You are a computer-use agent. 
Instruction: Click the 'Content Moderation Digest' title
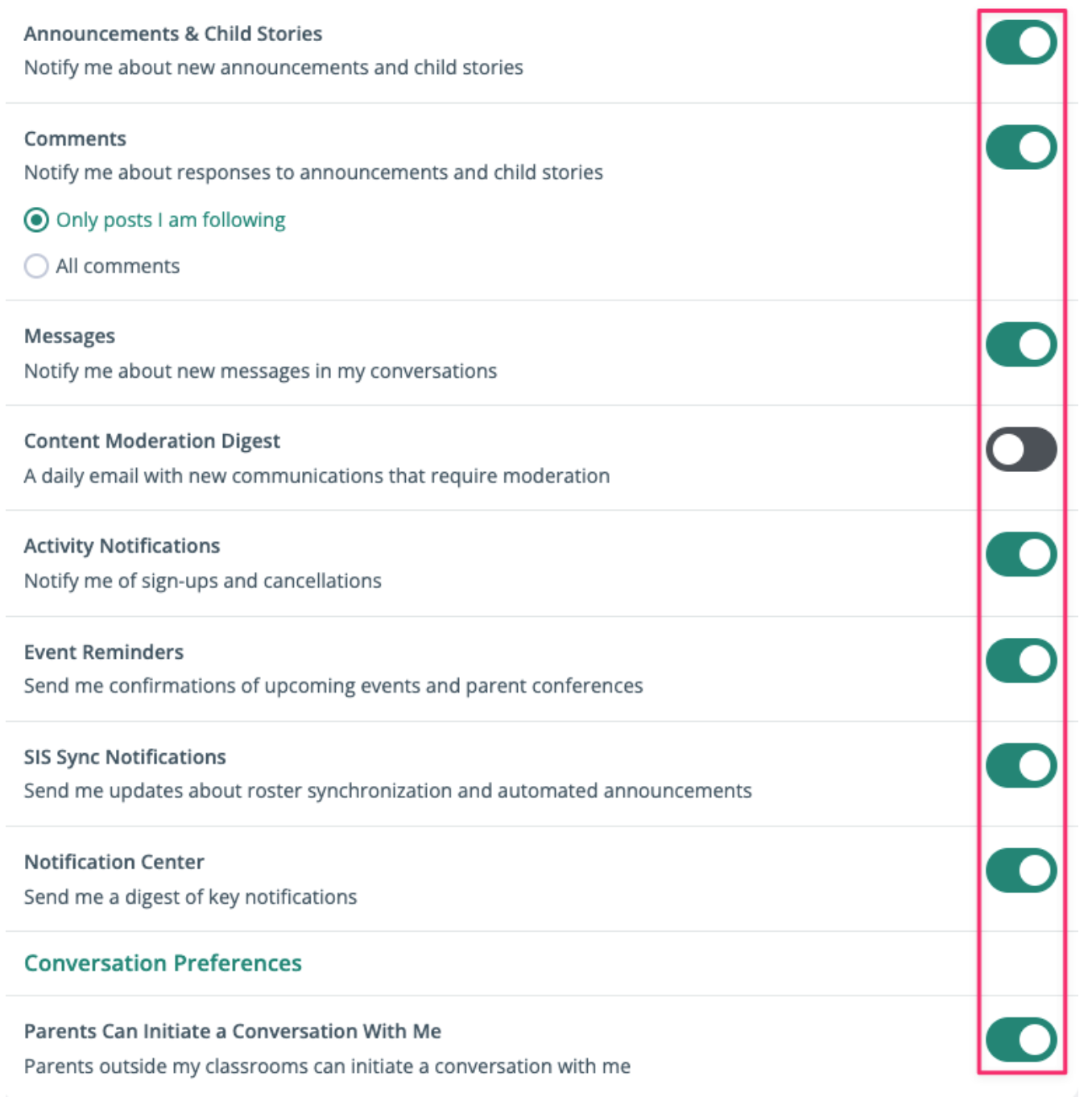(152, 441)
